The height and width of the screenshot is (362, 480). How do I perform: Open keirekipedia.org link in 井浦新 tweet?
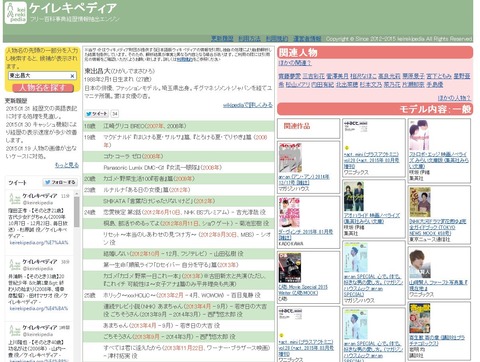(x=39, y=308)
